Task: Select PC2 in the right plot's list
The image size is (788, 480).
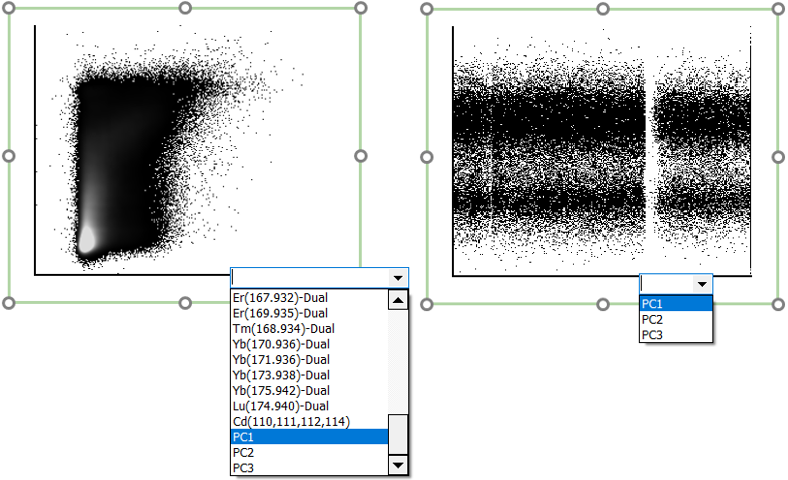Action: click(675, 319)
